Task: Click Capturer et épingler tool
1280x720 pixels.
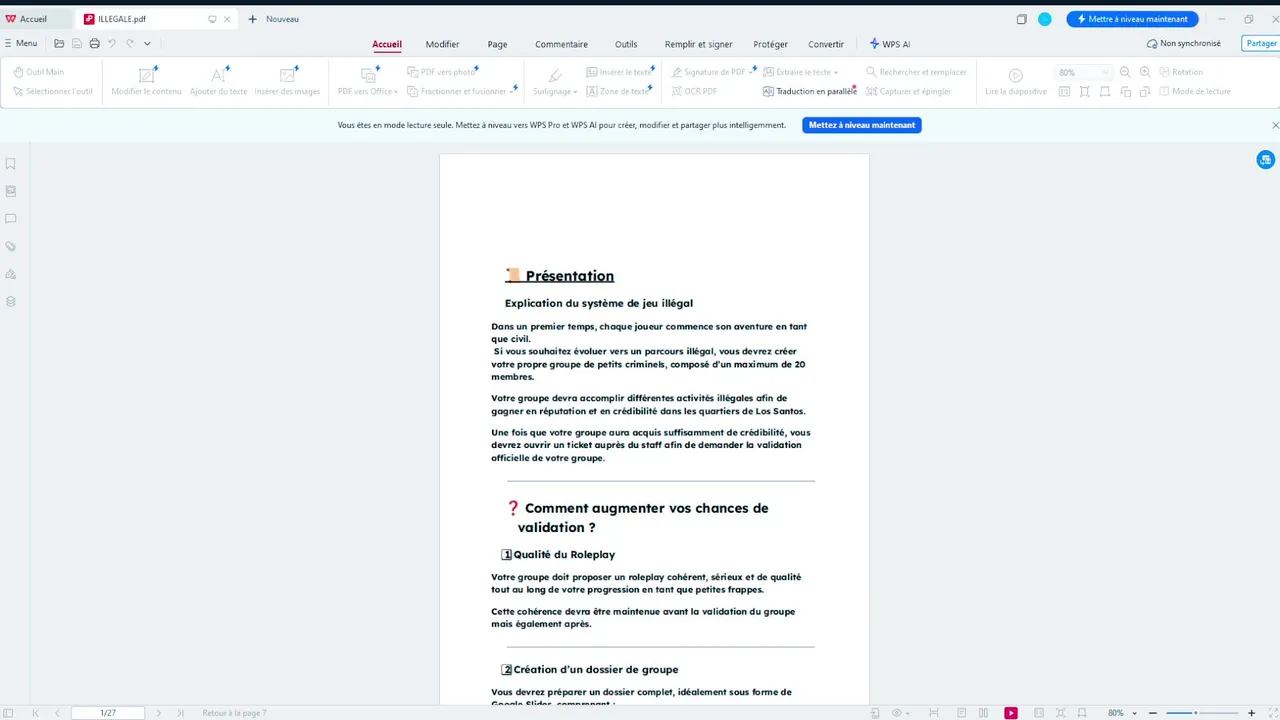Action: (x=908, y=91)
